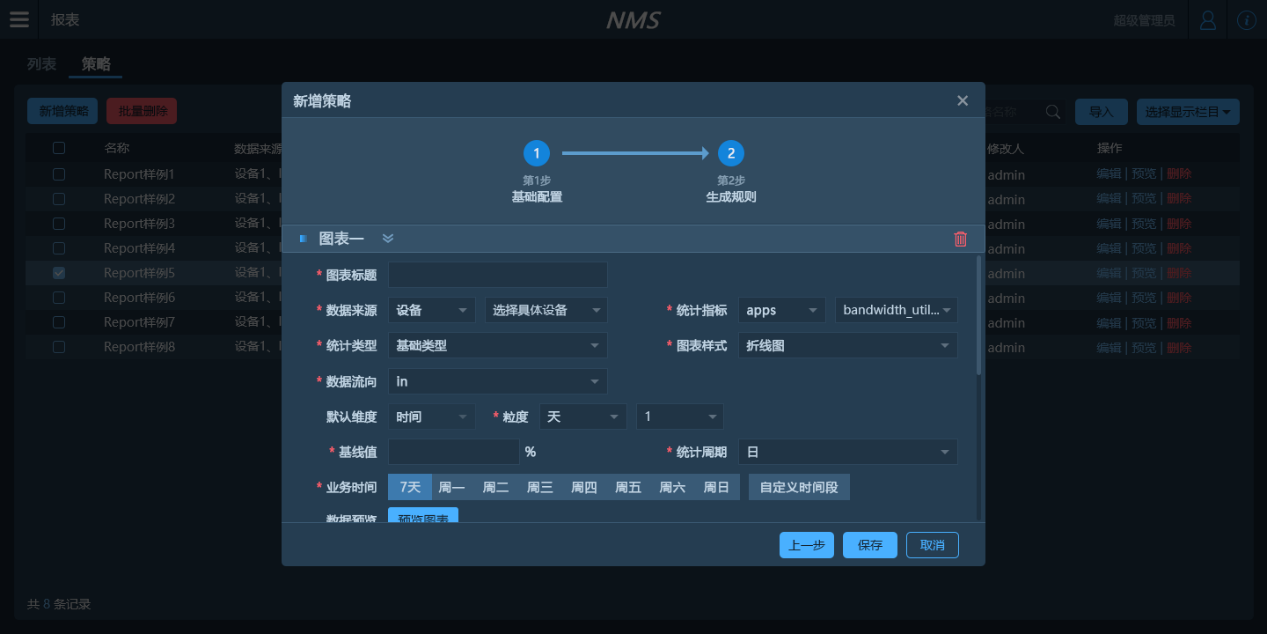This screenshot has width=1267, height=634.
Task: Check the Report样例1 row checkbox
Action: [x=59, y=174]
